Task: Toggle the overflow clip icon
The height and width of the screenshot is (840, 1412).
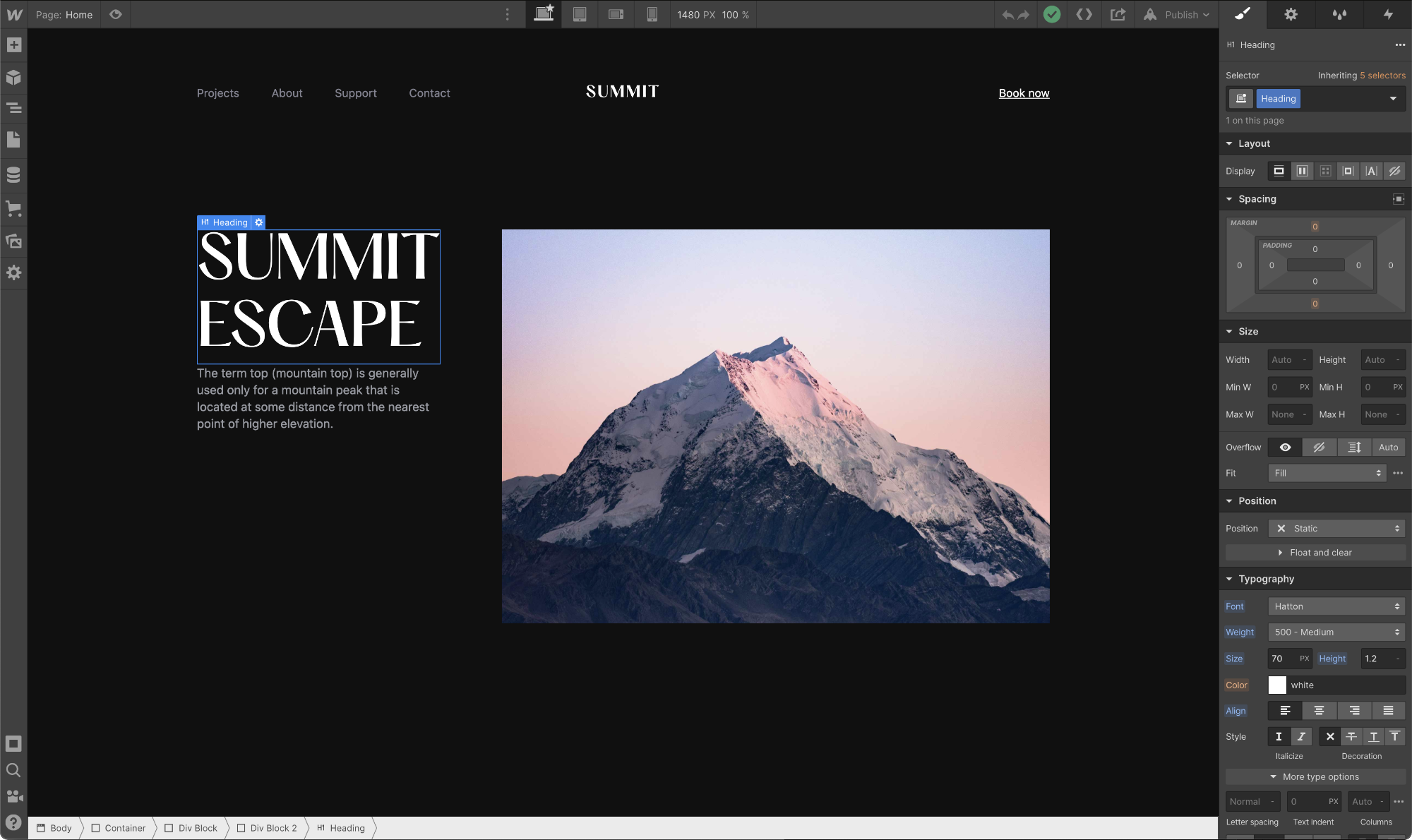Action: (1319, 447)
